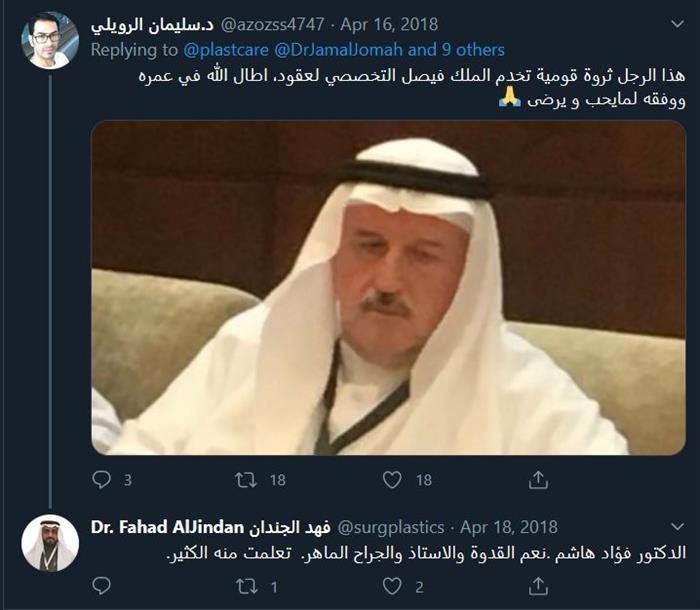700x610 pixels.
Task: Retweet the tweet with 18 retweets
Action: tap(246, 480)
